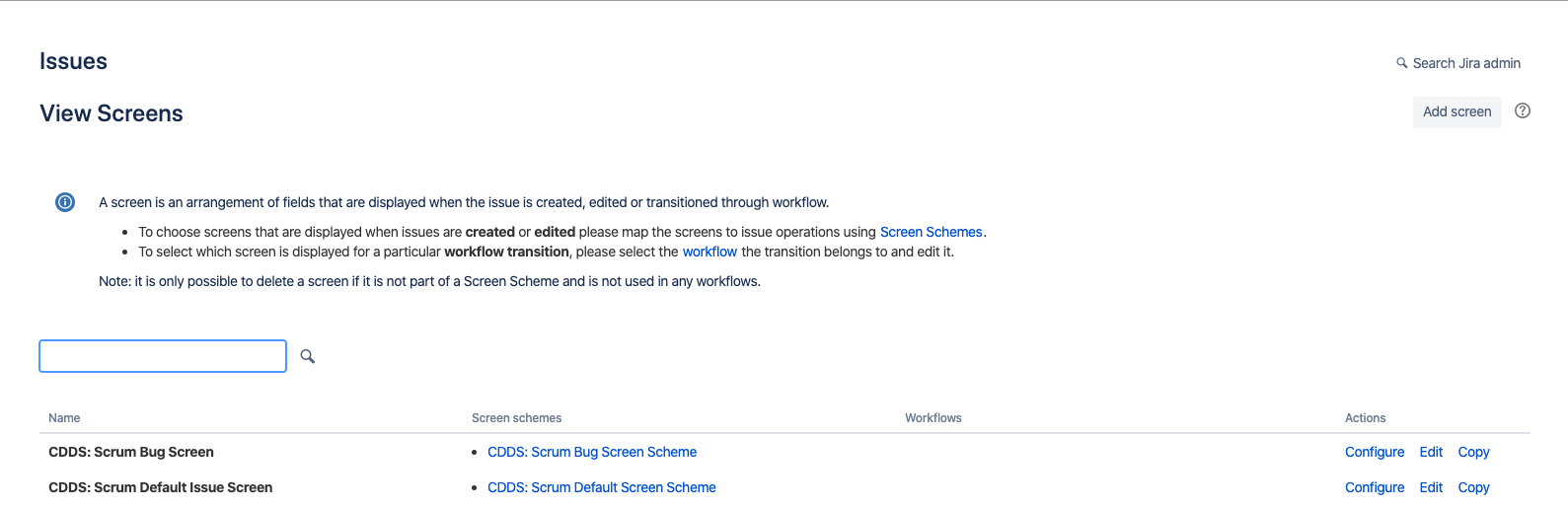Follow the workflow link in the description
1568x508 pixels.
[709, 252]
